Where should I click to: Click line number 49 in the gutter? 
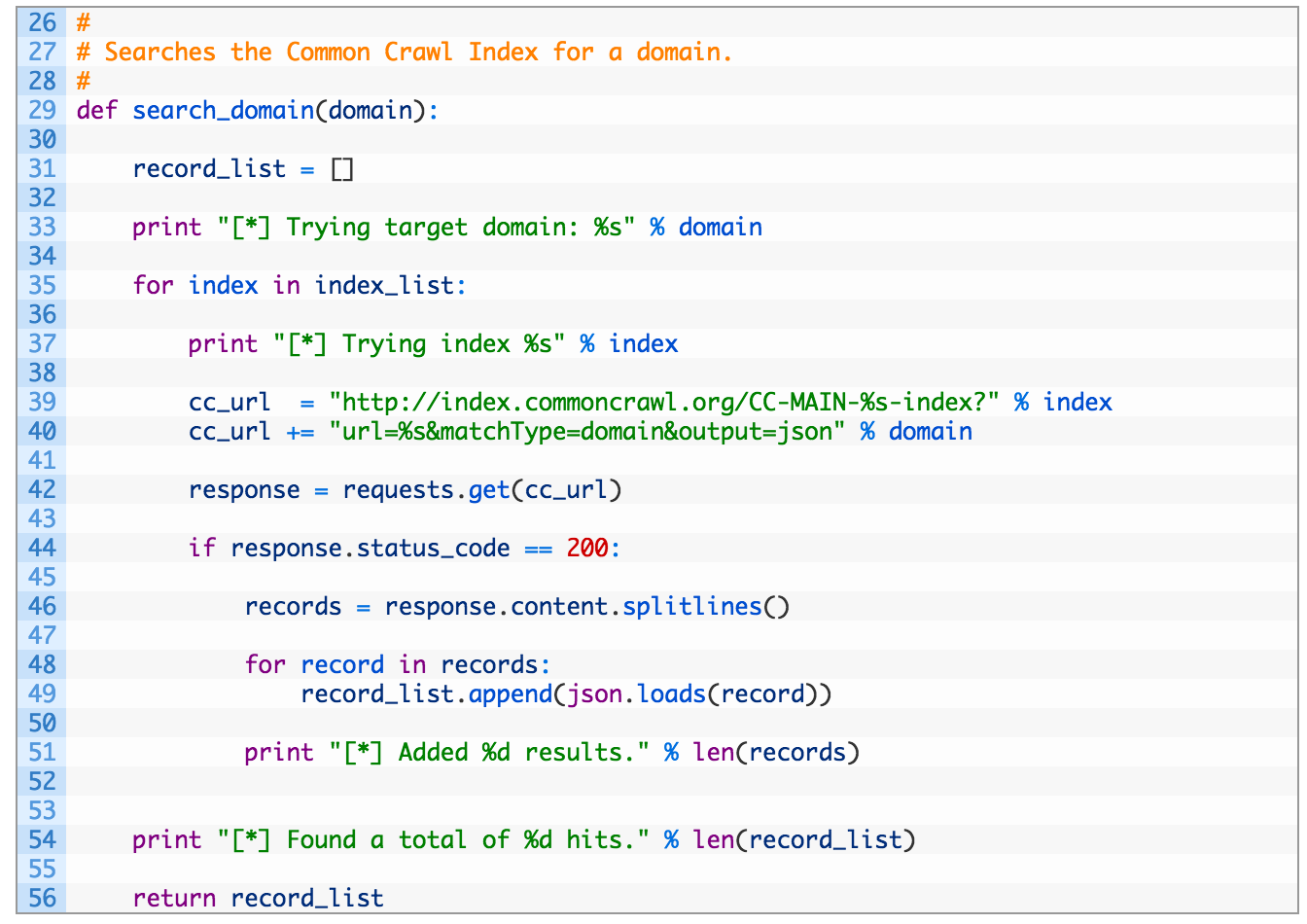42,693
